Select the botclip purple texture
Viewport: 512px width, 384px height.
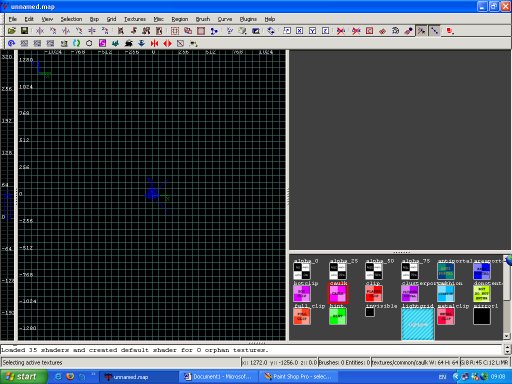(302, 294)
